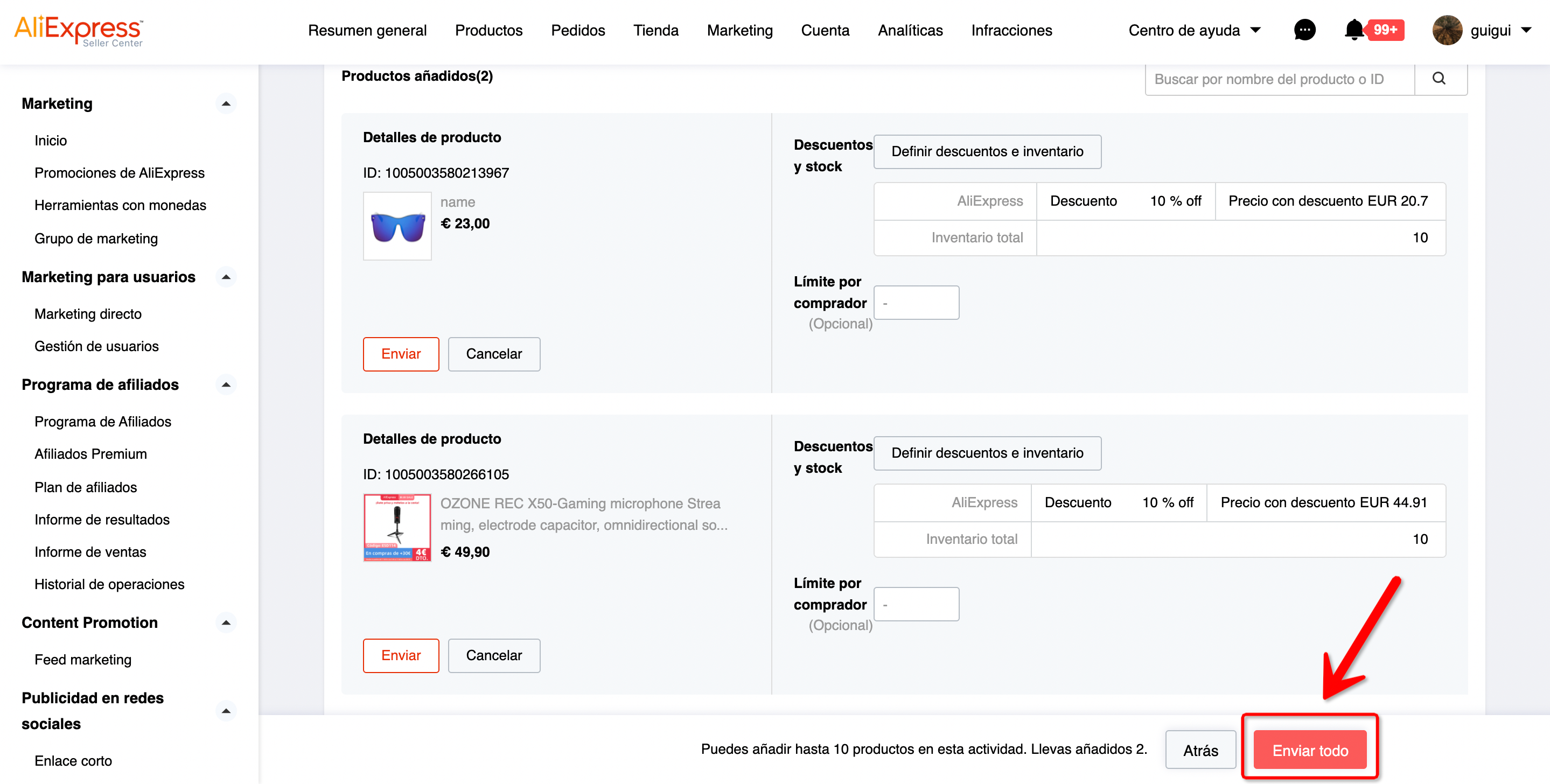Screen dimensions: 1550x784
Task: Focus the product name or ID search field
Action: pyautogui.click(x=1279, y=79)
